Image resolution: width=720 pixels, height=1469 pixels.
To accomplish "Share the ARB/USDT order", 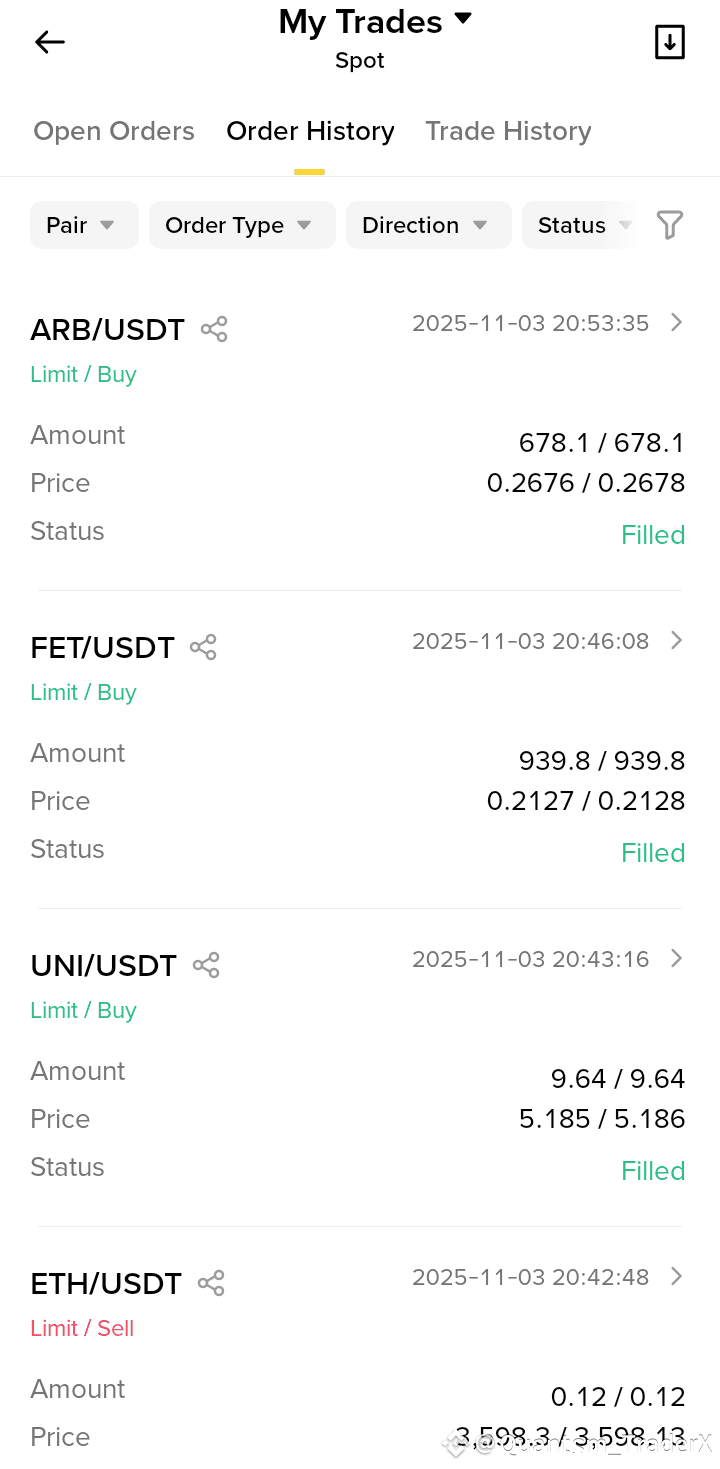I will pos(214,329).
